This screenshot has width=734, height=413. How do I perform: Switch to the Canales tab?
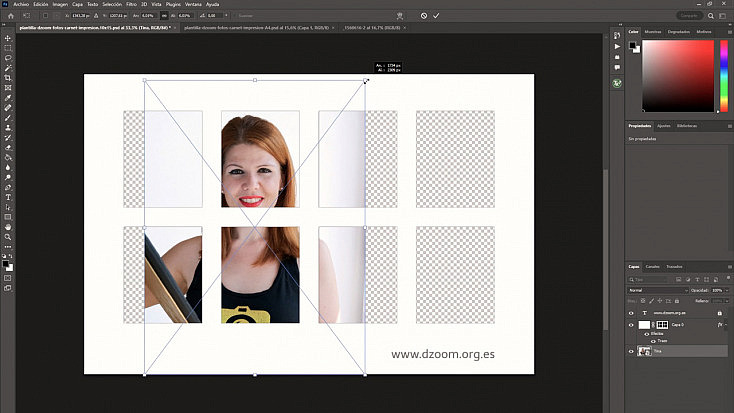[x=653, y=266]
